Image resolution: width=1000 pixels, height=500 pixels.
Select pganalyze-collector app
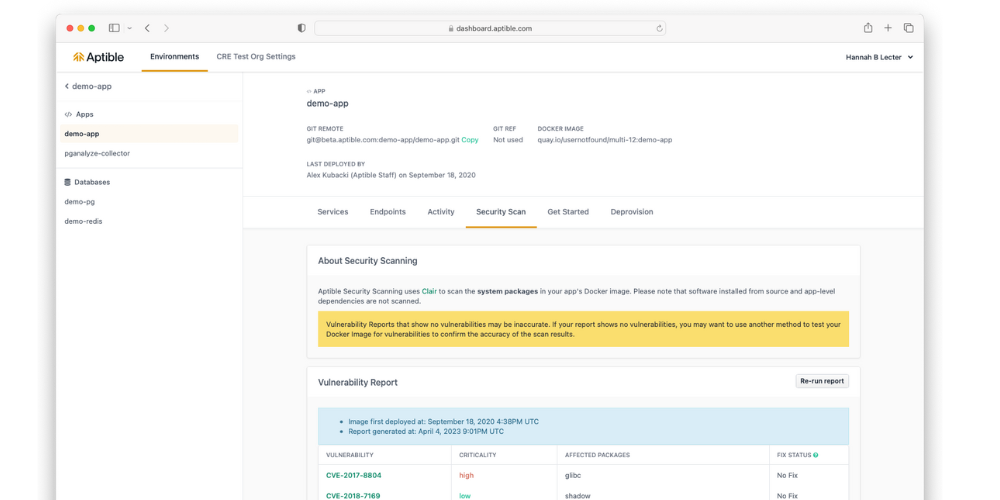[97, 154]
